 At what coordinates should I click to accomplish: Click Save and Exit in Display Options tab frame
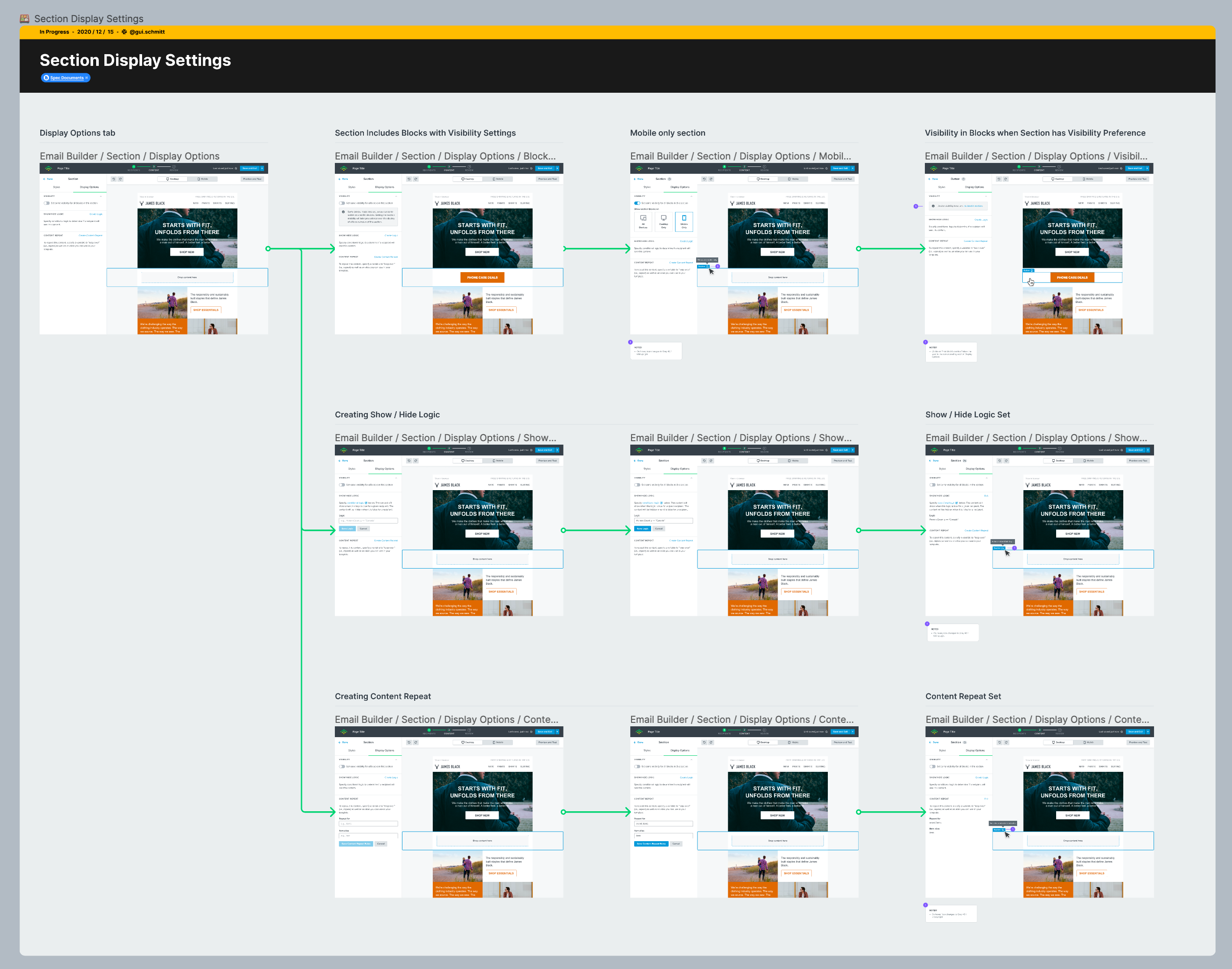(x=250, y=169)
